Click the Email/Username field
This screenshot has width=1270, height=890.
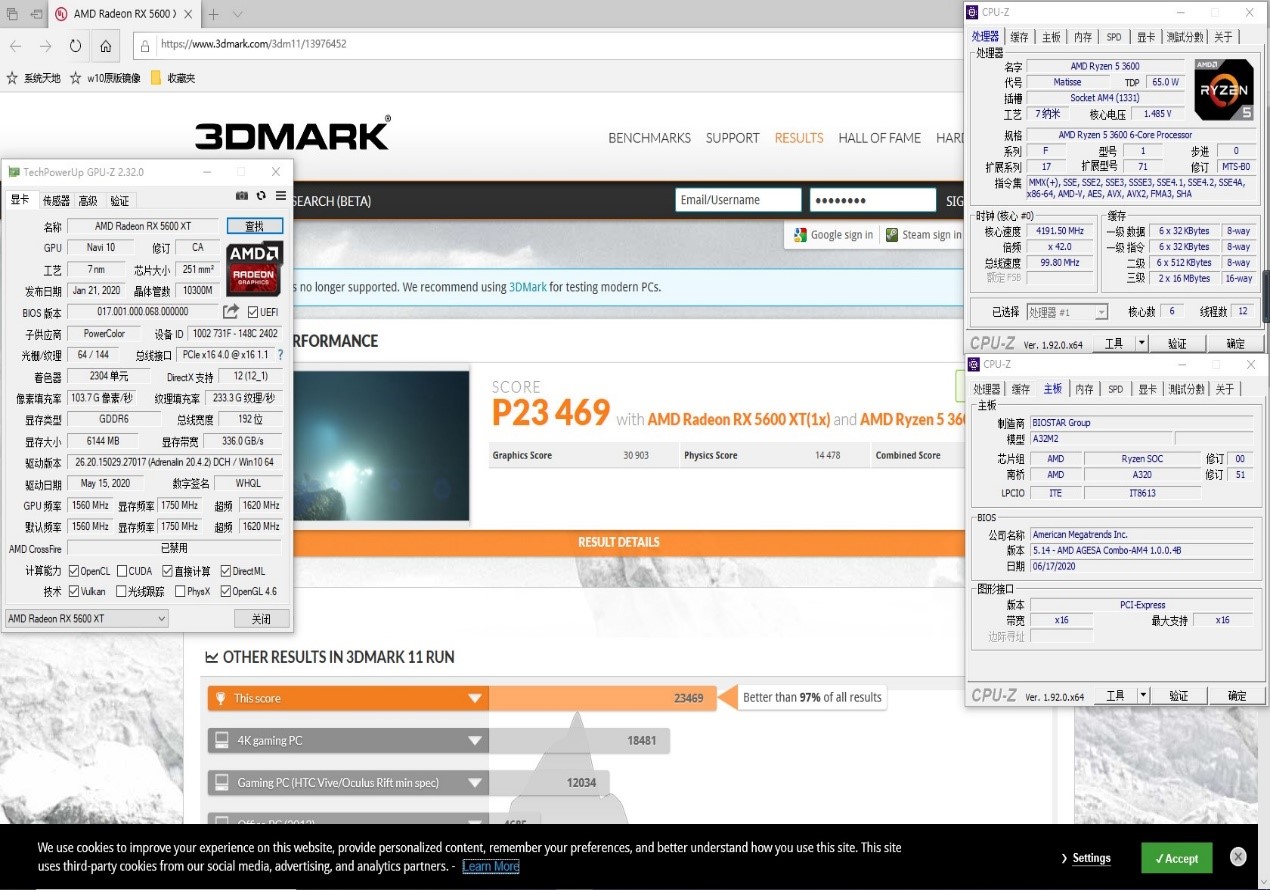[x=738, y=200]
